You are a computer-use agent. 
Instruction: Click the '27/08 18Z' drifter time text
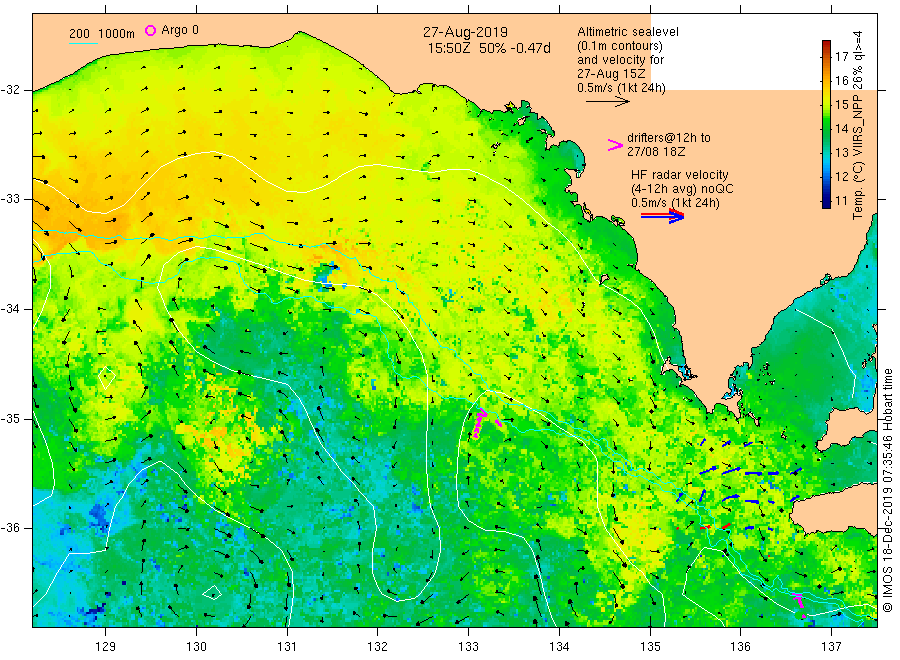(x=656, y=152)
